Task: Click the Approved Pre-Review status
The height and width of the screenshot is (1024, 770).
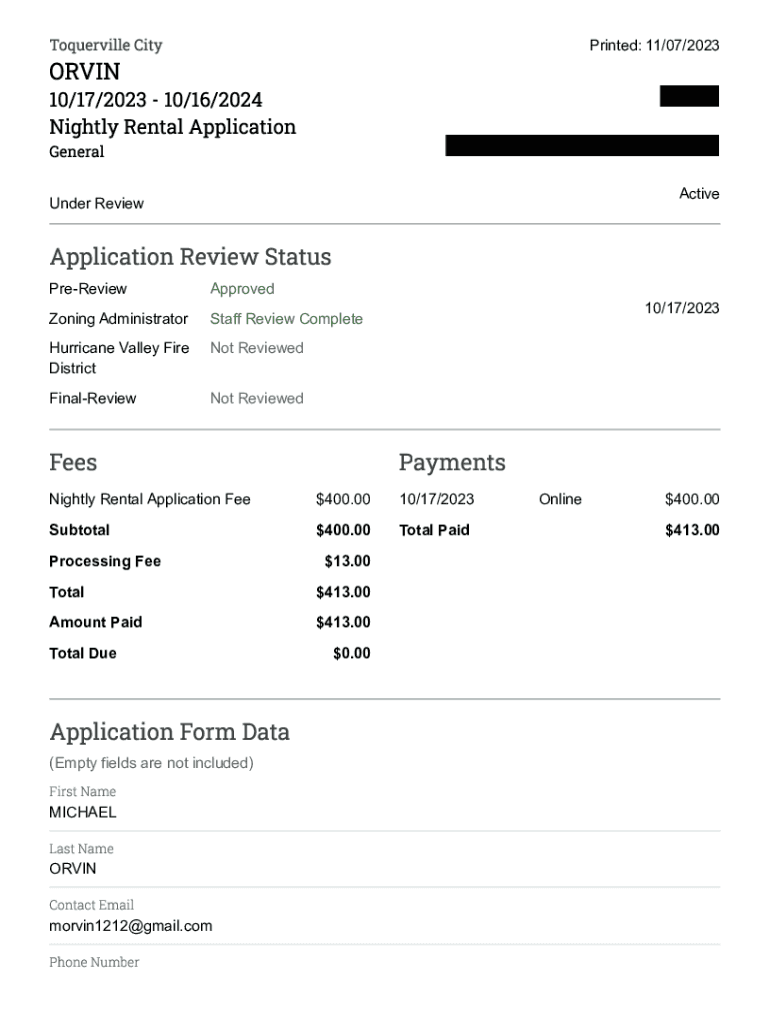Action: coord(242,289)
